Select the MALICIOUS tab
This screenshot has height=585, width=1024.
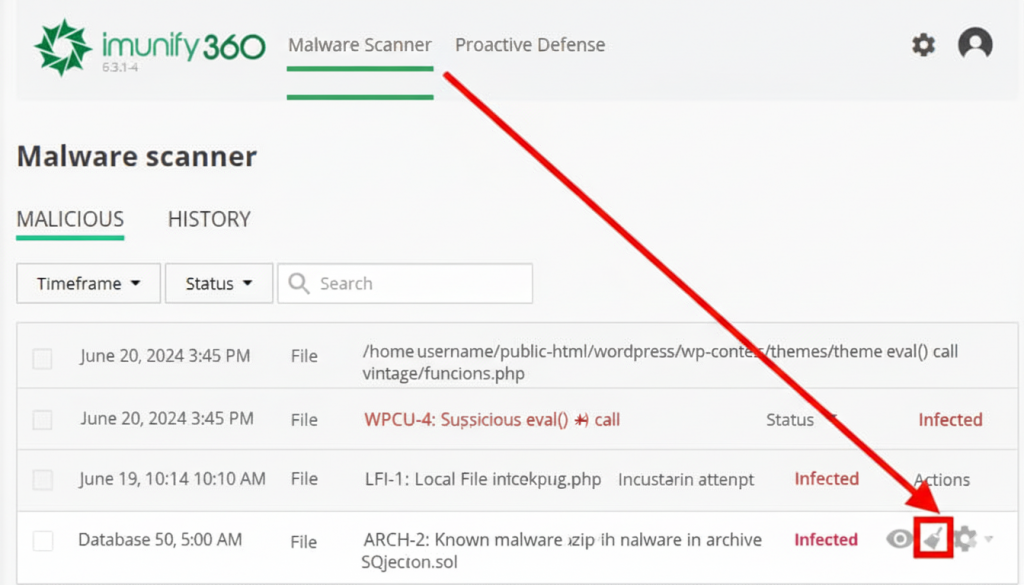point(70,219)
